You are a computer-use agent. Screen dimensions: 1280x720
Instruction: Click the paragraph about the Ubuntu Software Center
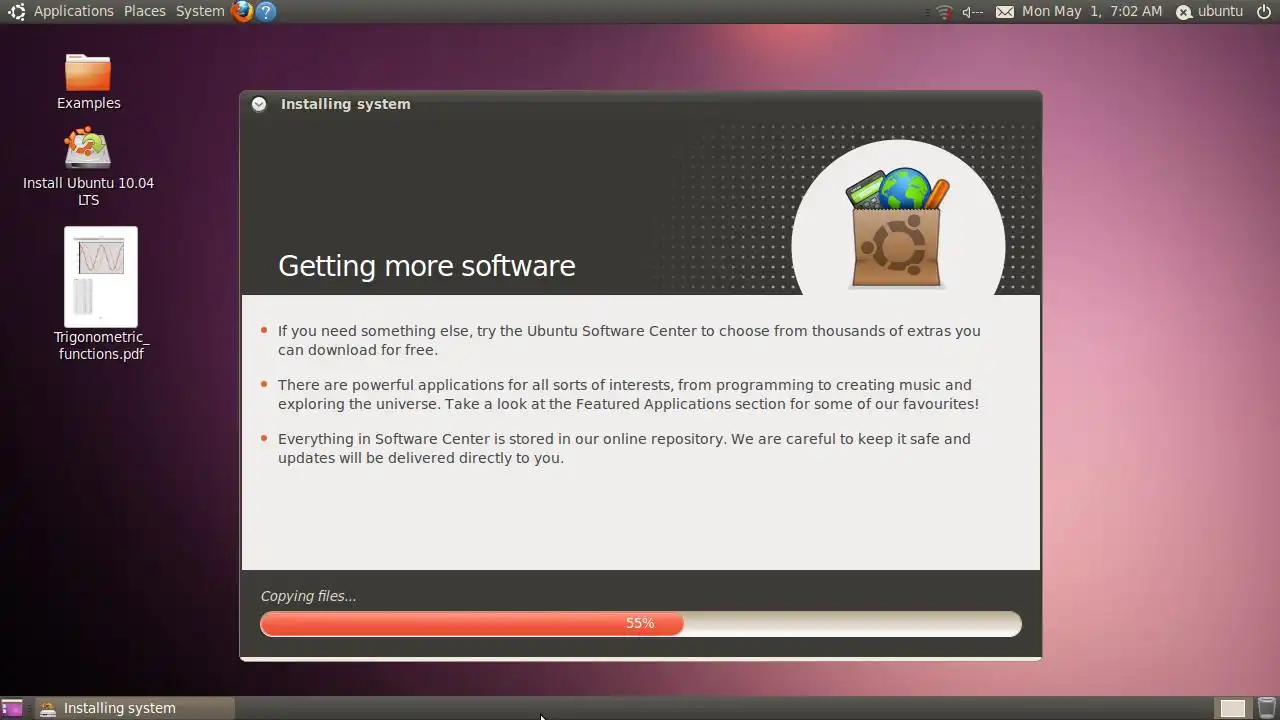pyautogui.click(x=629, y=340)
